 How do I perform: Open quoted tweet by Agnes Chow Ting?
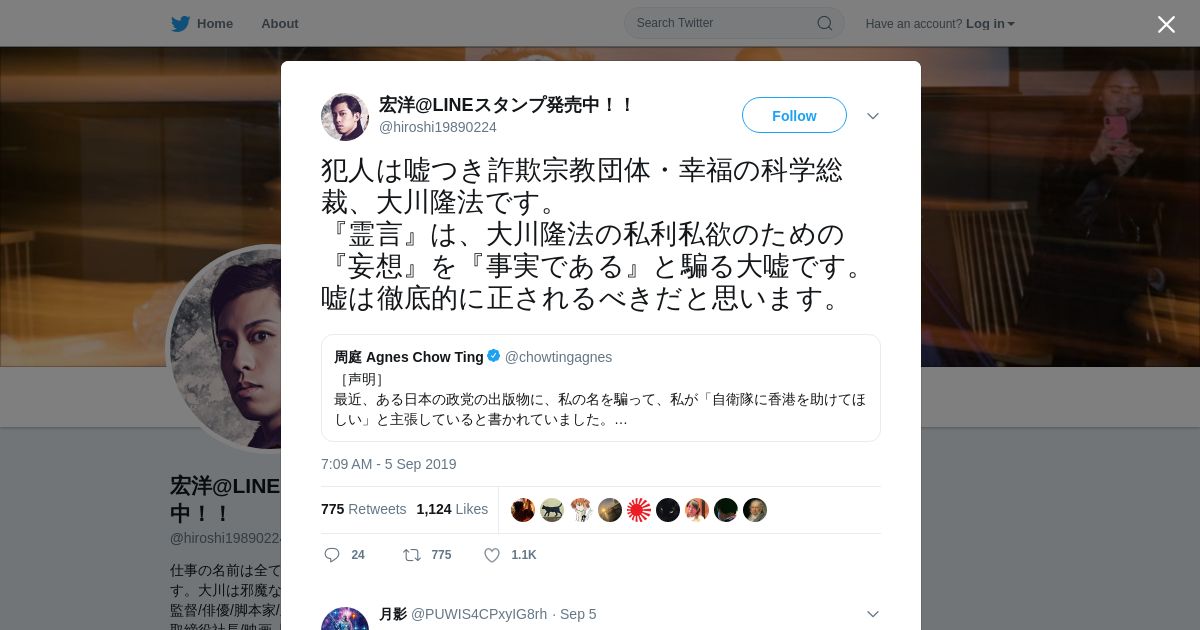[601, 388]
